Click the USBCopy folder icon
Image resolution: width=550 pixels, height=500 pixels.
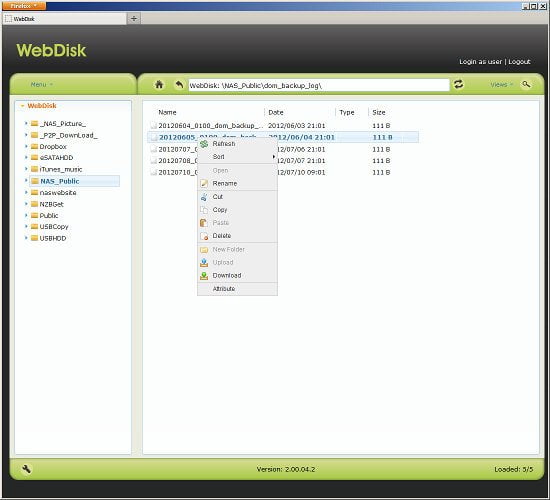[34, 227]
